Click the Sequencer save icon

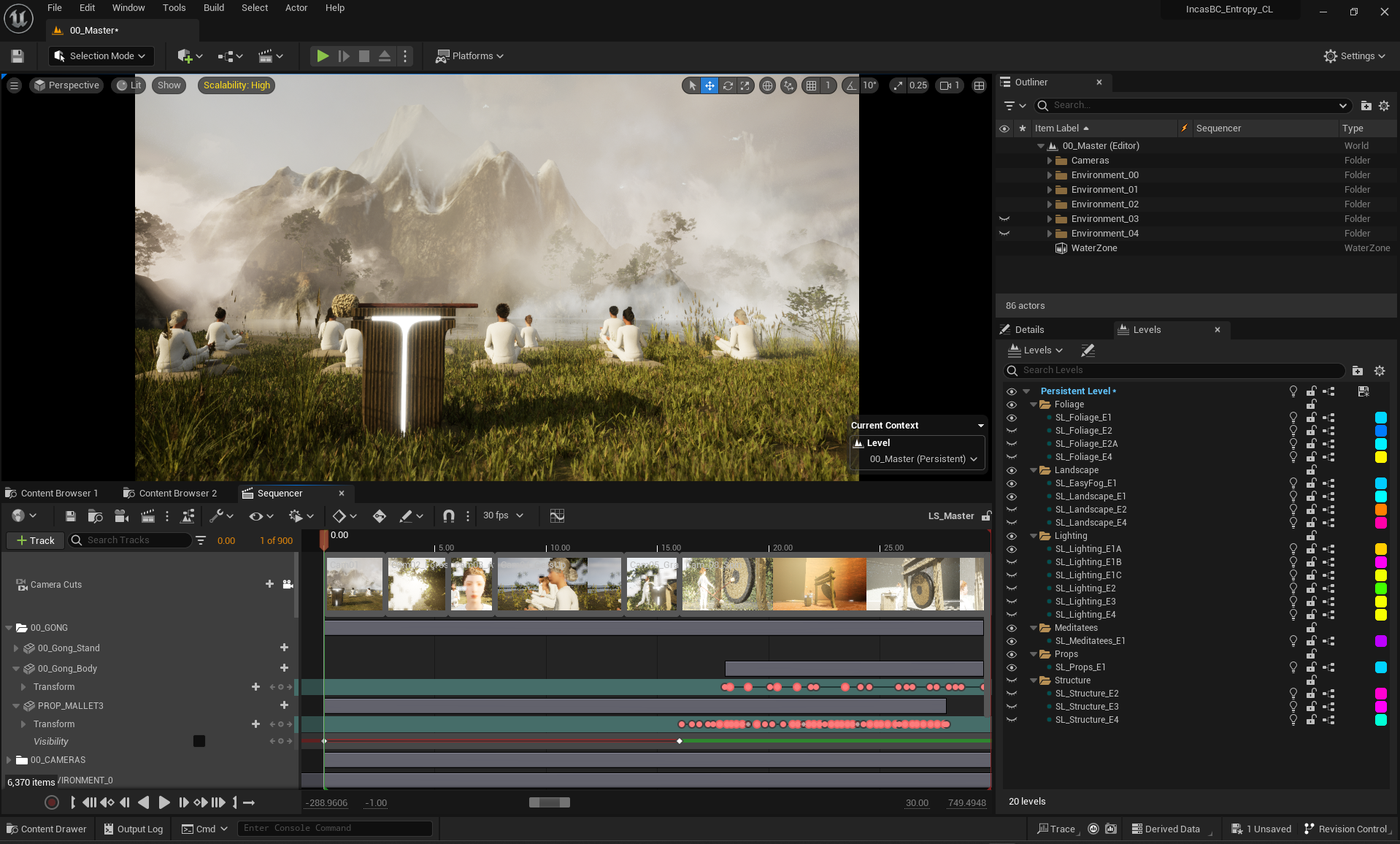(x=70, y=516)
